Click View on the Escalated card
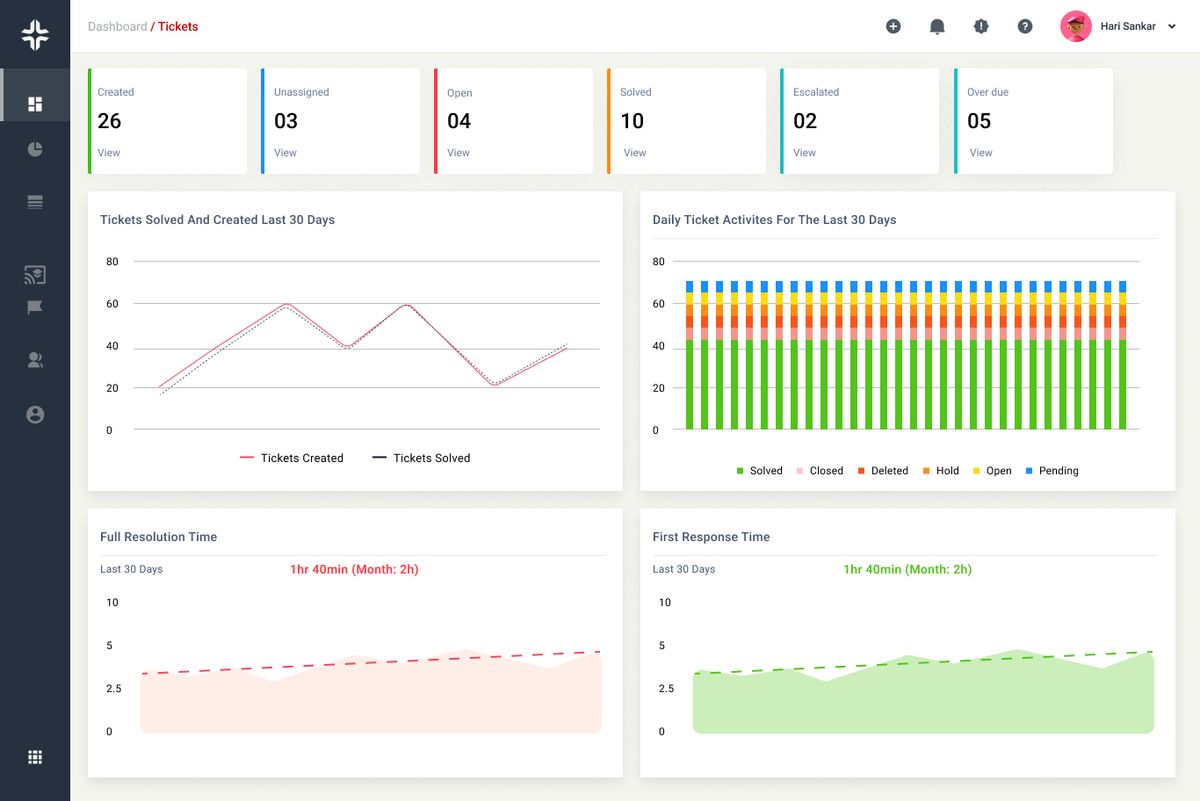Screen dimensions: 1200x801 coord(805,153)
